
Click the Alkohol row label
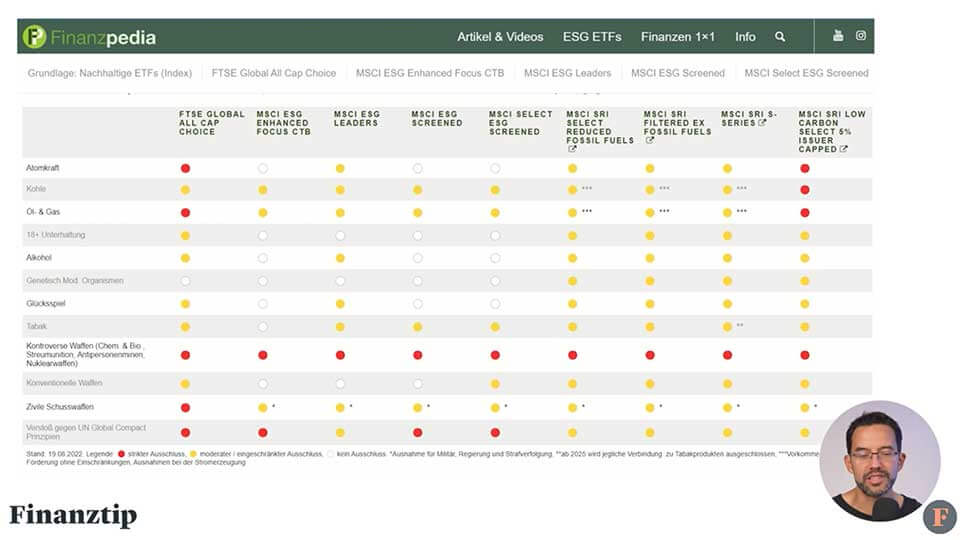tap(39, 258)
